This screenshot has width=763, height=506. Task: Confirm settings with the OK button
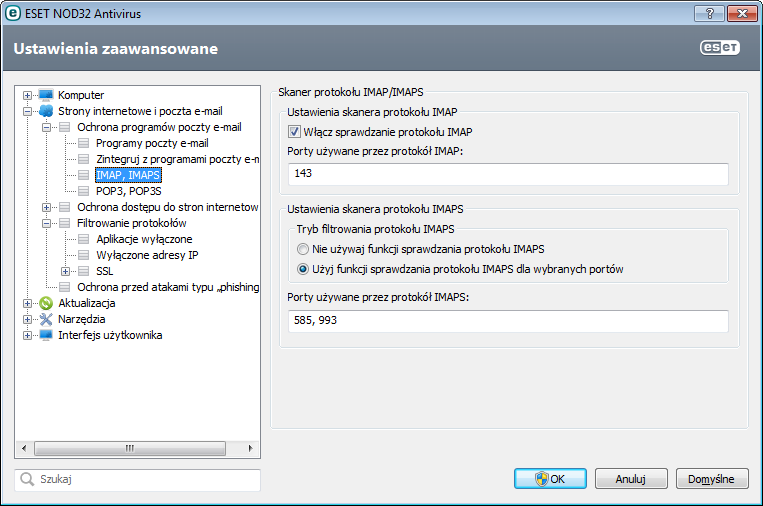pyautogui.click(x=550, y=479)
